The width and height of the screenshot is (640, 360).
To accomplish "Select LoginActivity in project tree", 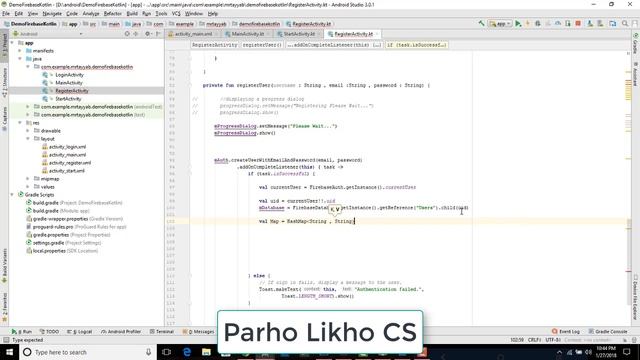I will pos(69,75).
